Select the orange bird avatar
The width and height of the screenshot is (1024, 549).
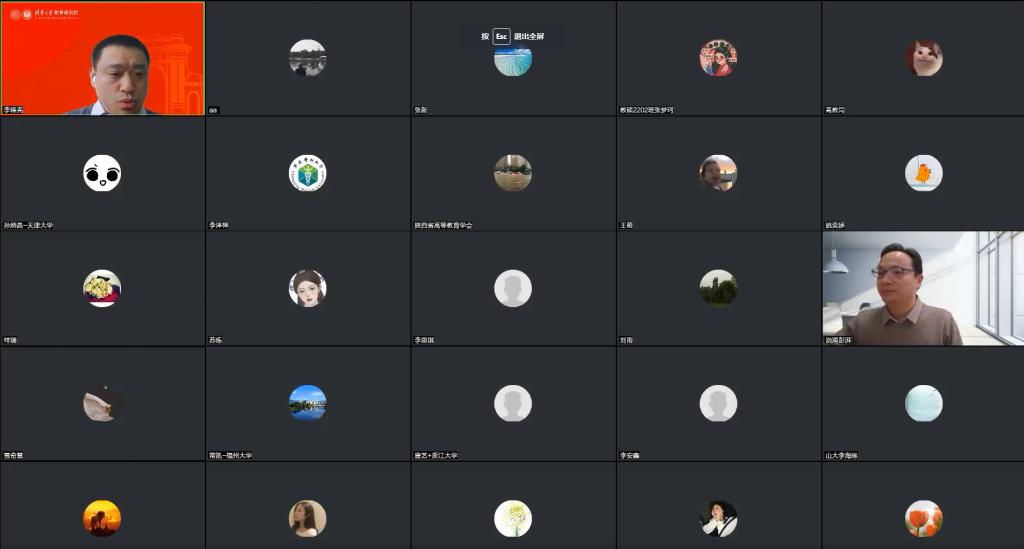tap(923, 173)
